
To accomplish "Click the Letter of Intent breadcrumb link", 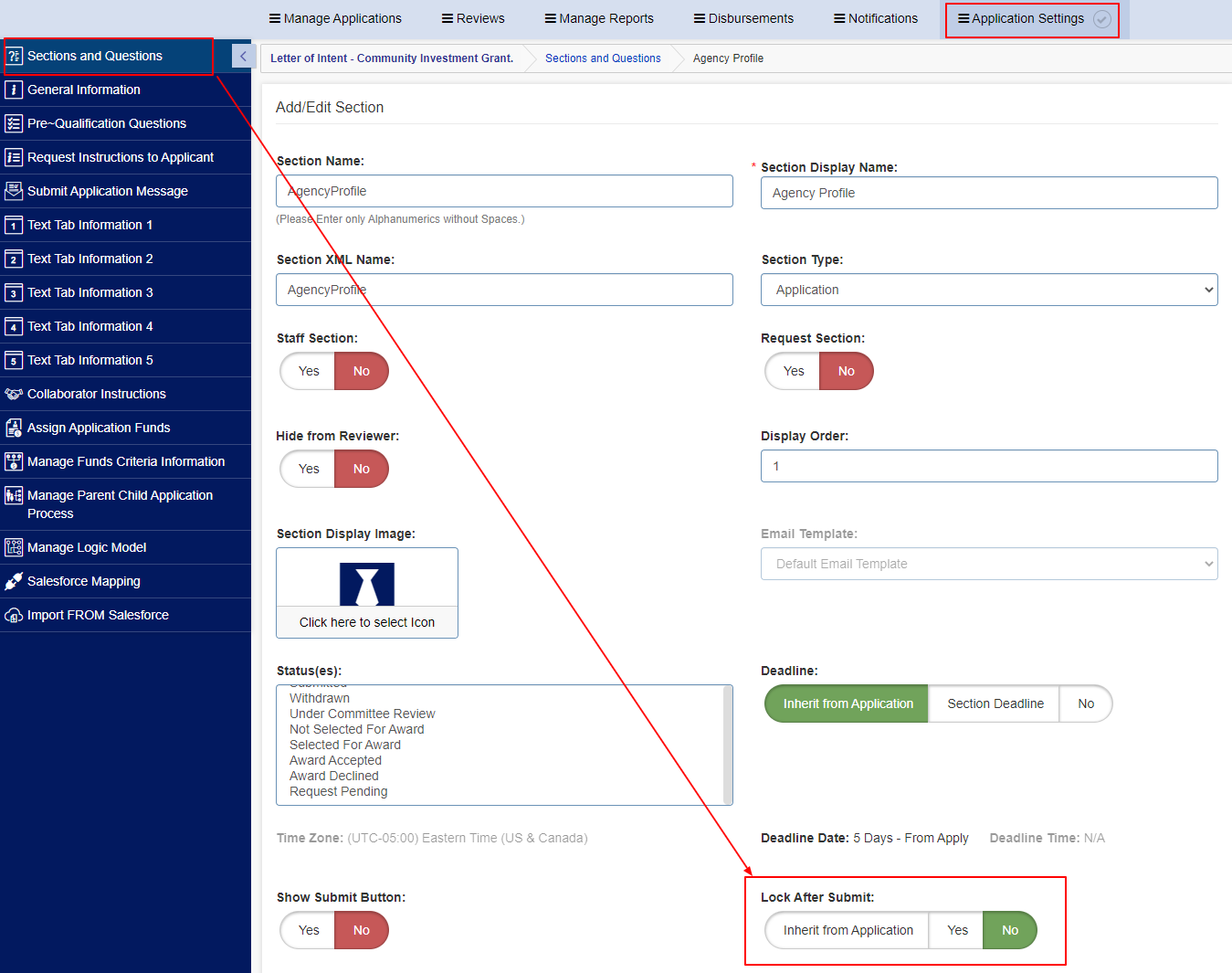I will pos(392,58).
